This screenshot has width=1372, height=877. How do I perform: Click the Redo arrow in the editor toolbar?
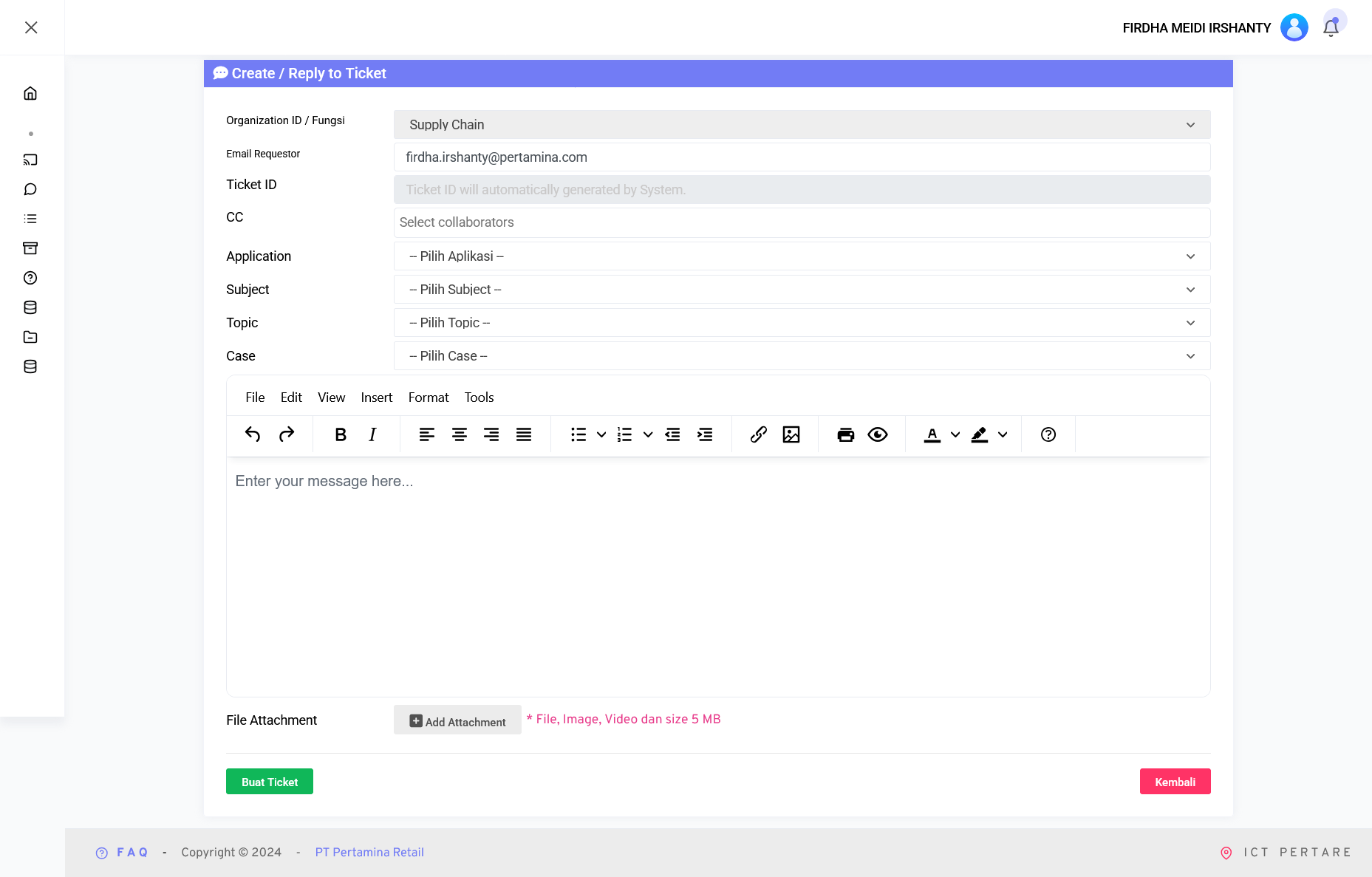tap(287, 434)
